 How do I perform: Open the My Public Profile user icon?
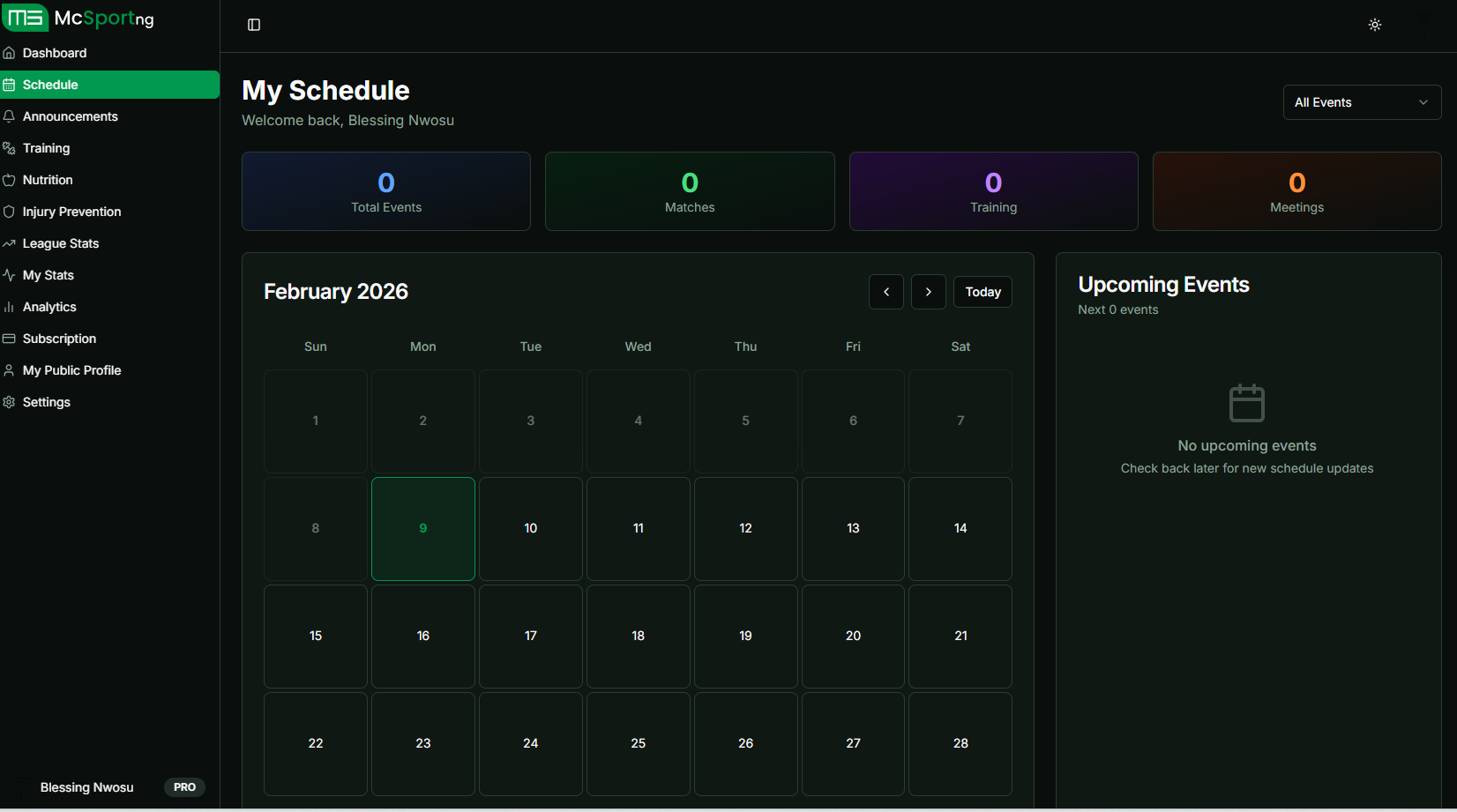point(9,369)
